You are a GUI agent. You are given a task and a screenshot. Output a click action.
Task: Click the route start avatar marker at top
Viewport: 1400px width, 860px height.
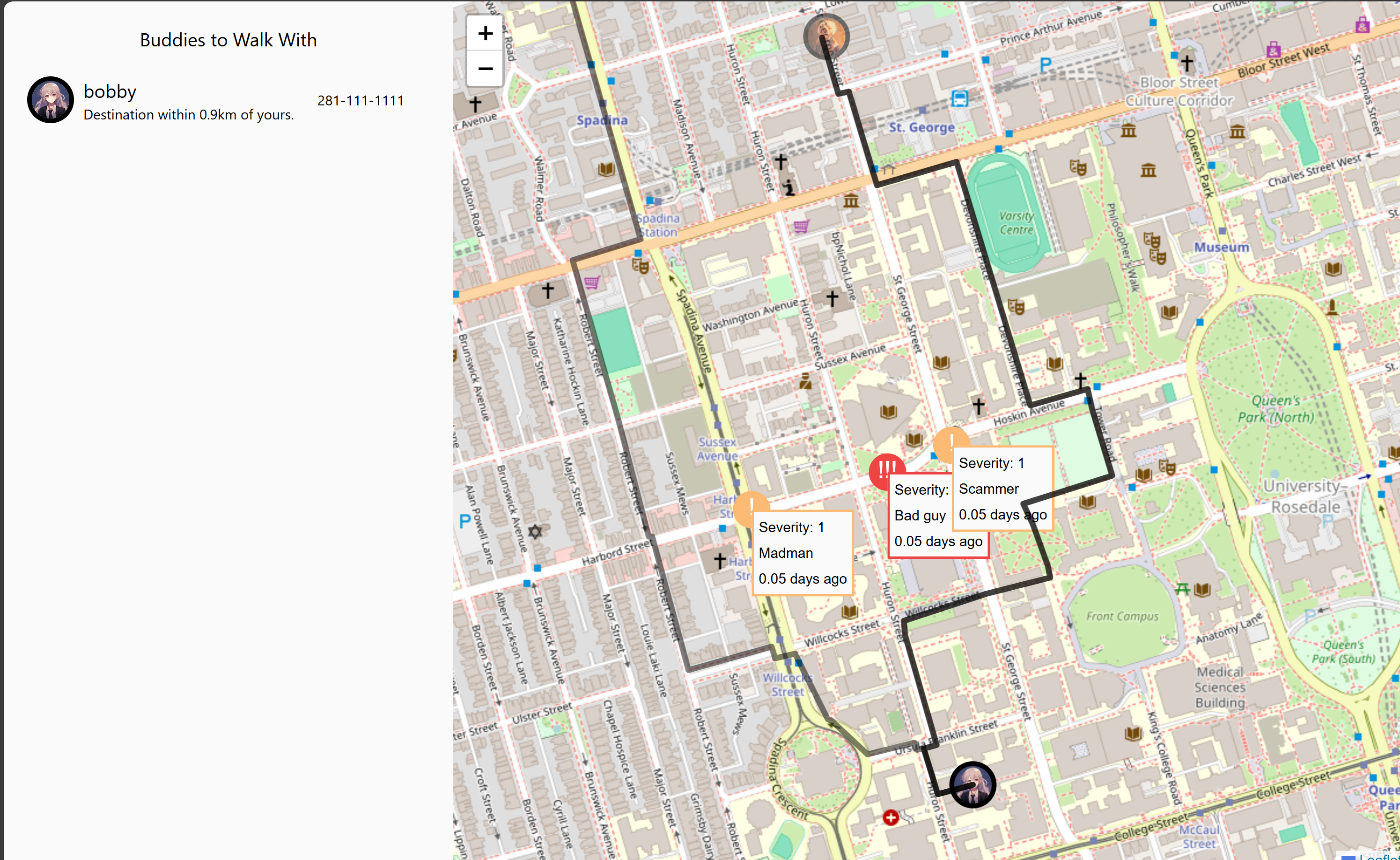826,36
